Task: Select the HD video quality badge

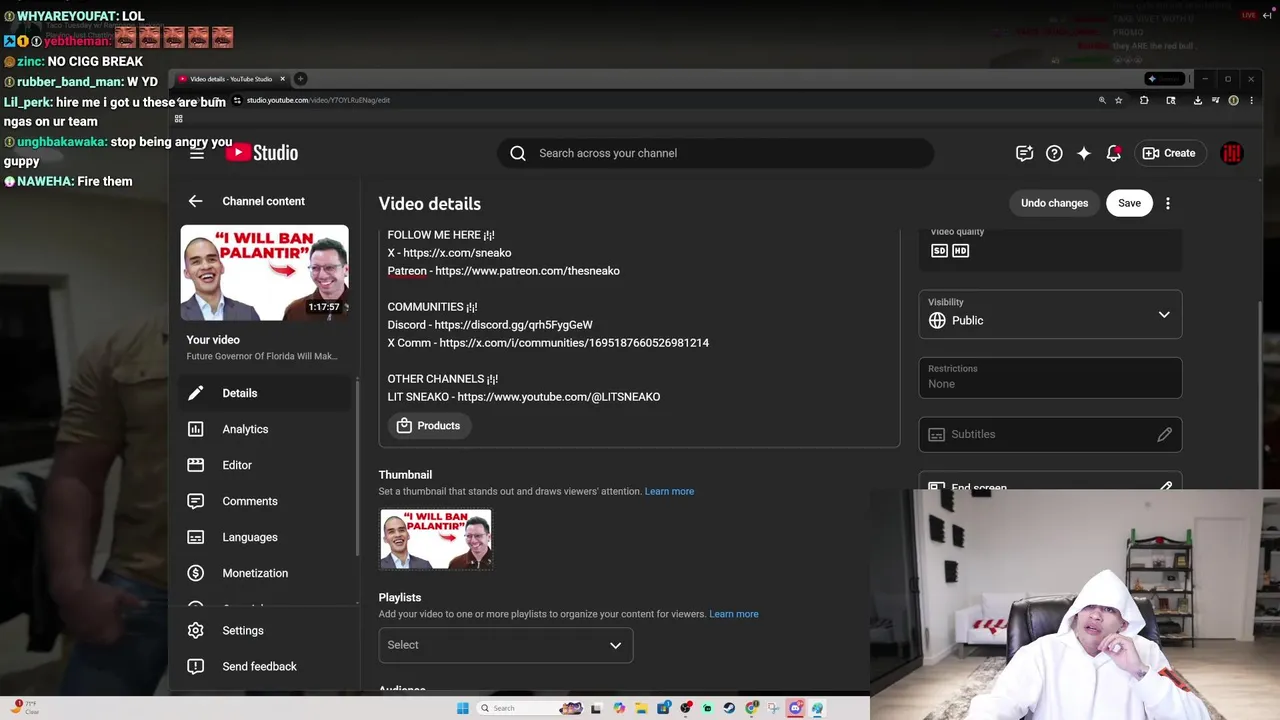Action: [x=960, y=251]
